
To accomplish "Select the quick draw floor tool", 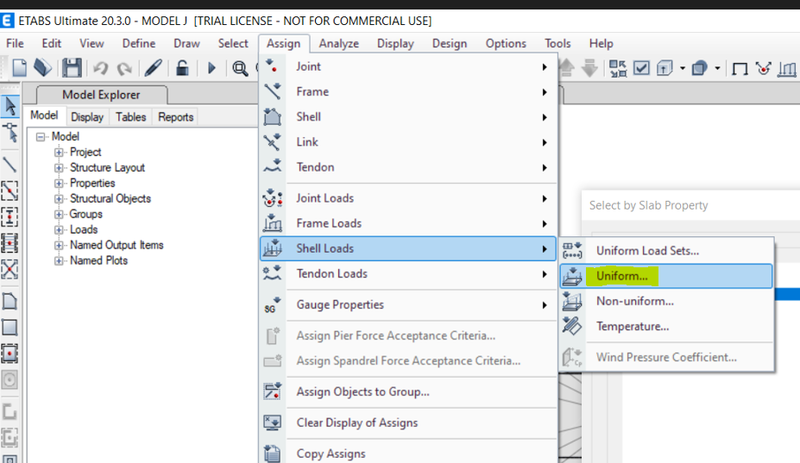I will pos(10,353).
